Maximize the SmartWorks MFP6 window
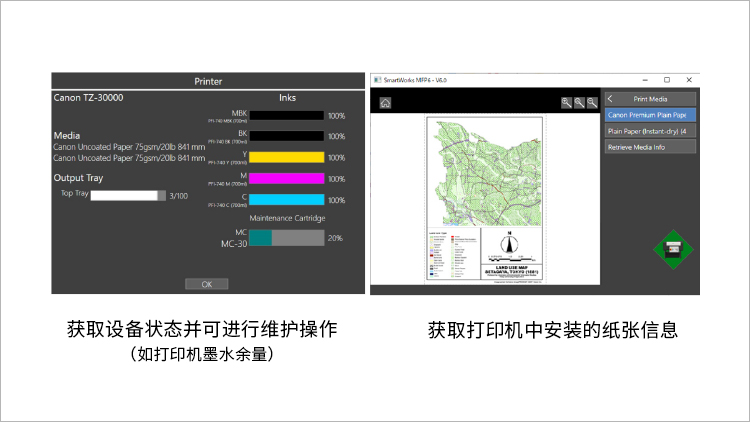Viewport: 750px width, 422px height. pos(667,80)
